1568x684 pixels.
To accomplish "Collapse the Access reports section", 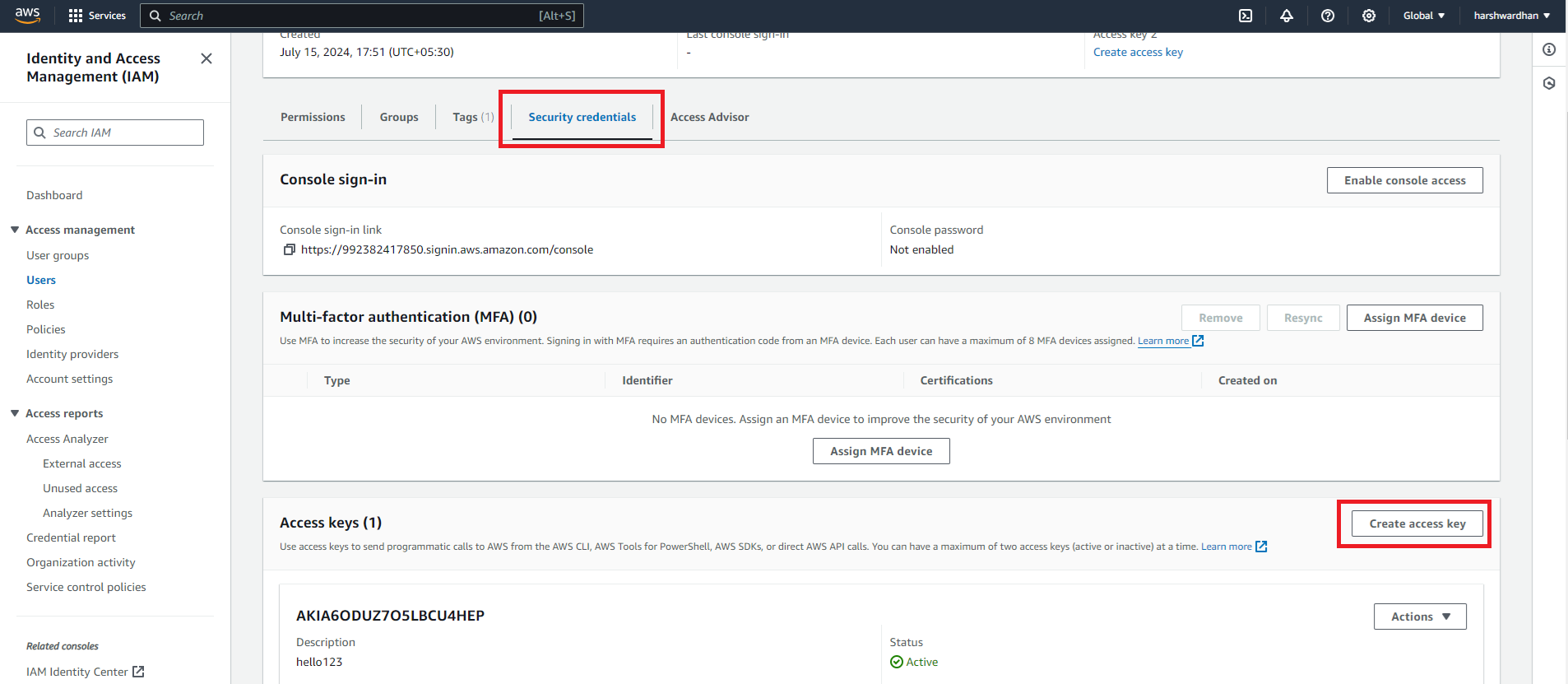I will pyautogui.click(x=15, y=413).
